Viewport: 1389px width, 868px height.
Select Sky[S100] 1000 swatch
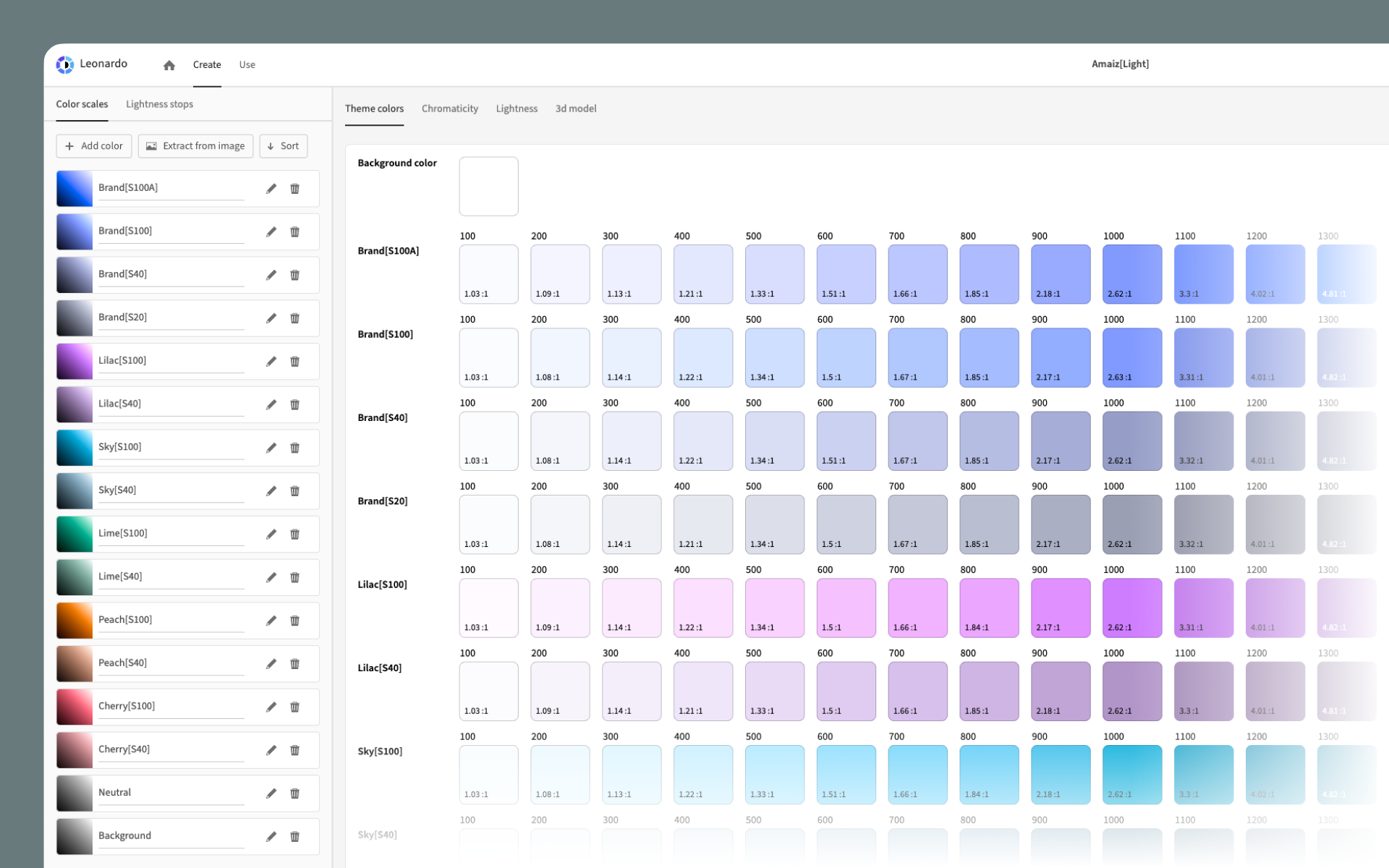click(1132, 775)
